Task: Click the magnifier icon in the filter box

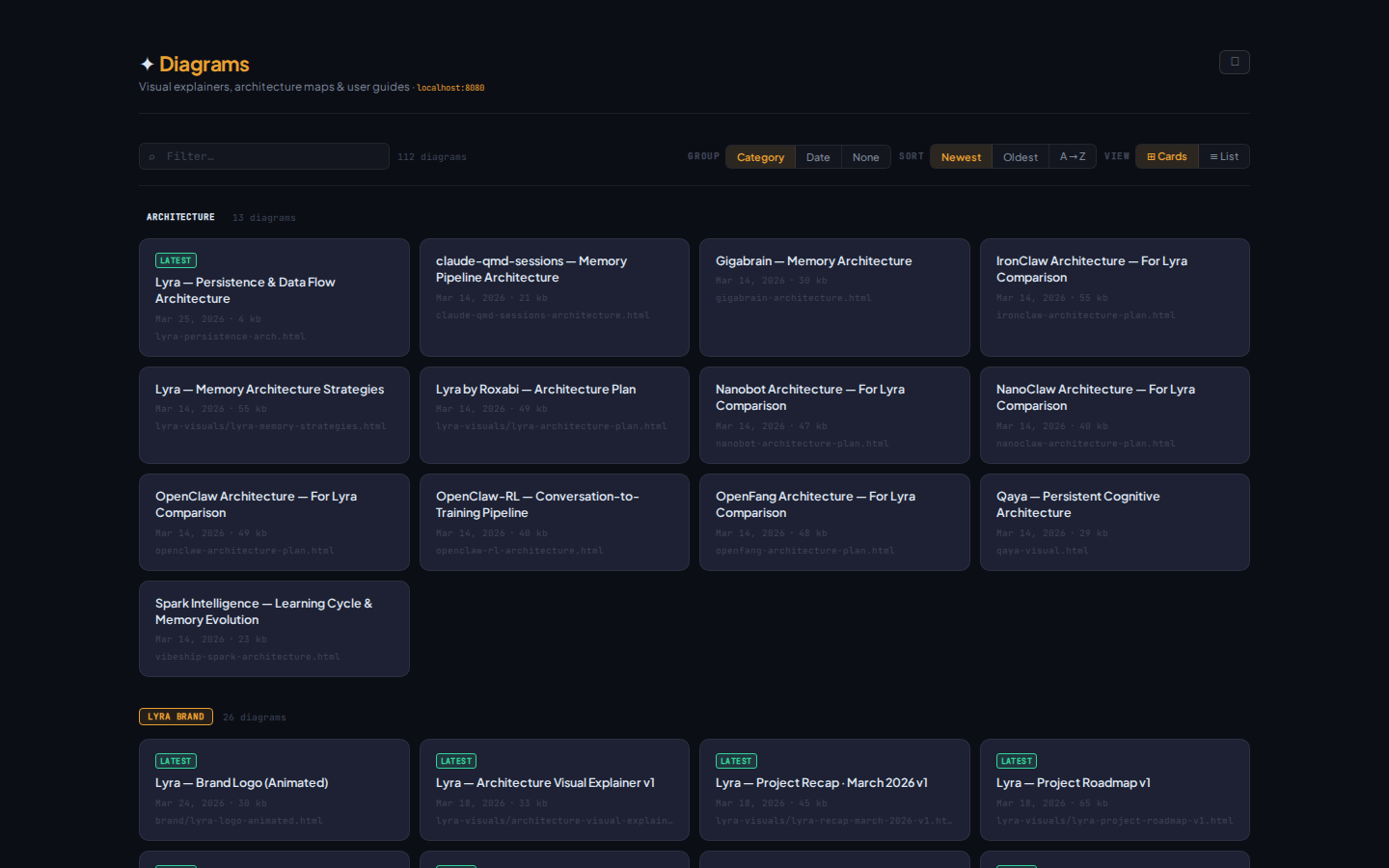Action: 152,155
